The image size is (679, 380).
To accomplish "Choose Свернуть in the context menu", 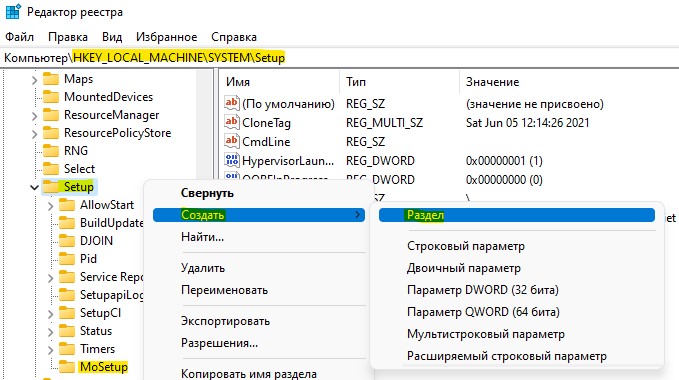I will point(259,193).
